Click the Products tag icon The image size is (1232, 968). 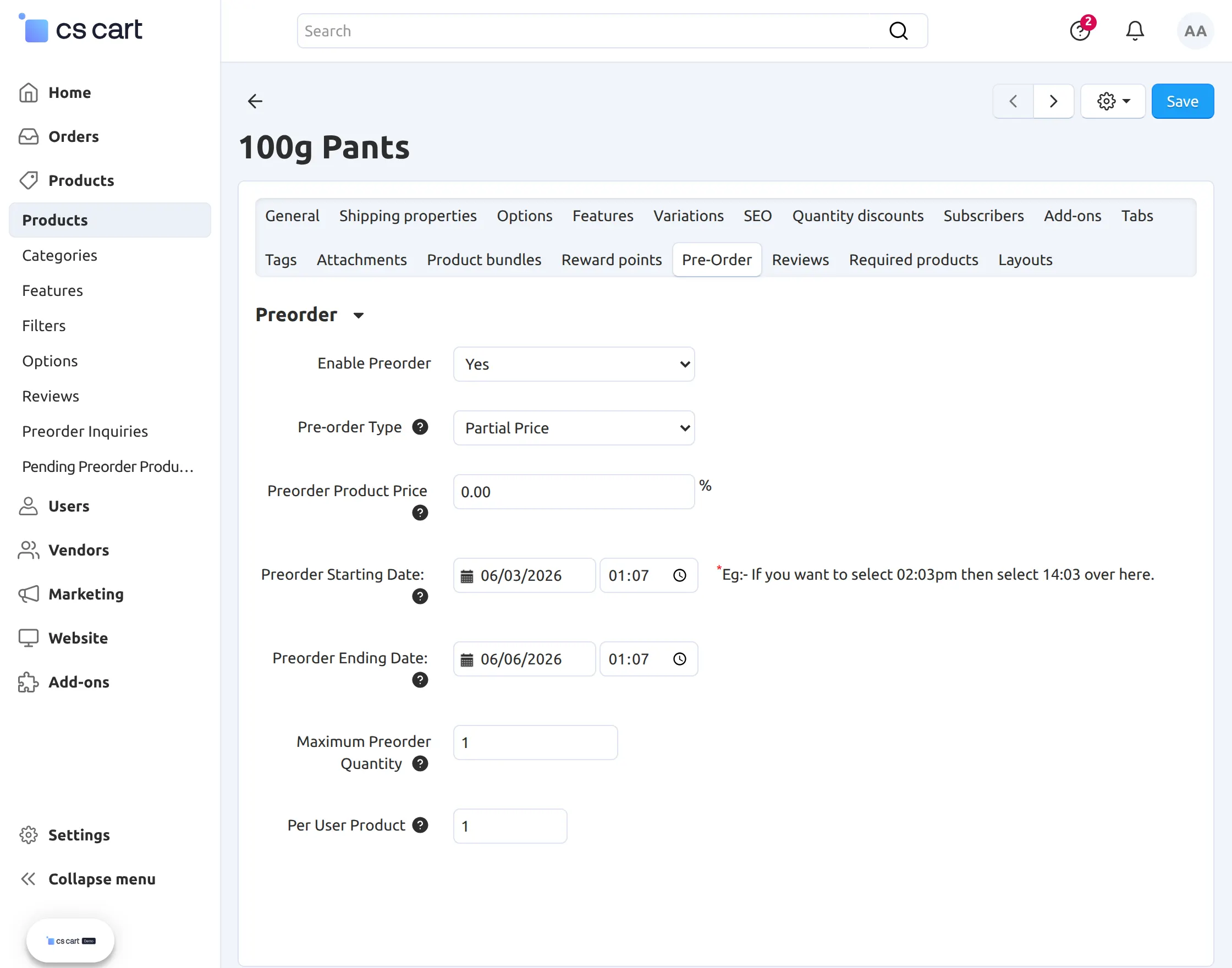[29, 180]
